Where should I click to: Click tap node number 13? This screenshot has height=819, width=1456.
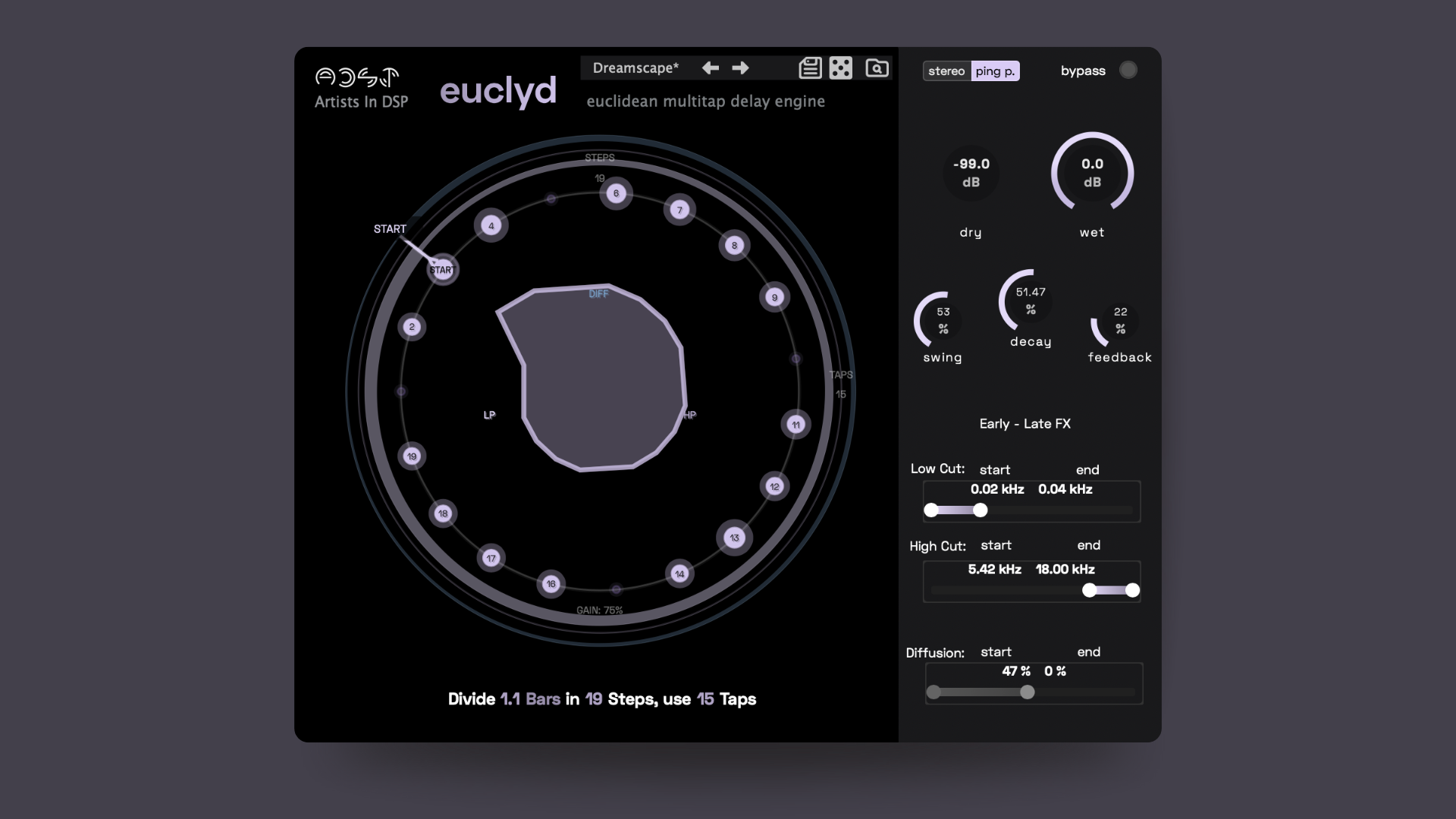click(734, 538)
